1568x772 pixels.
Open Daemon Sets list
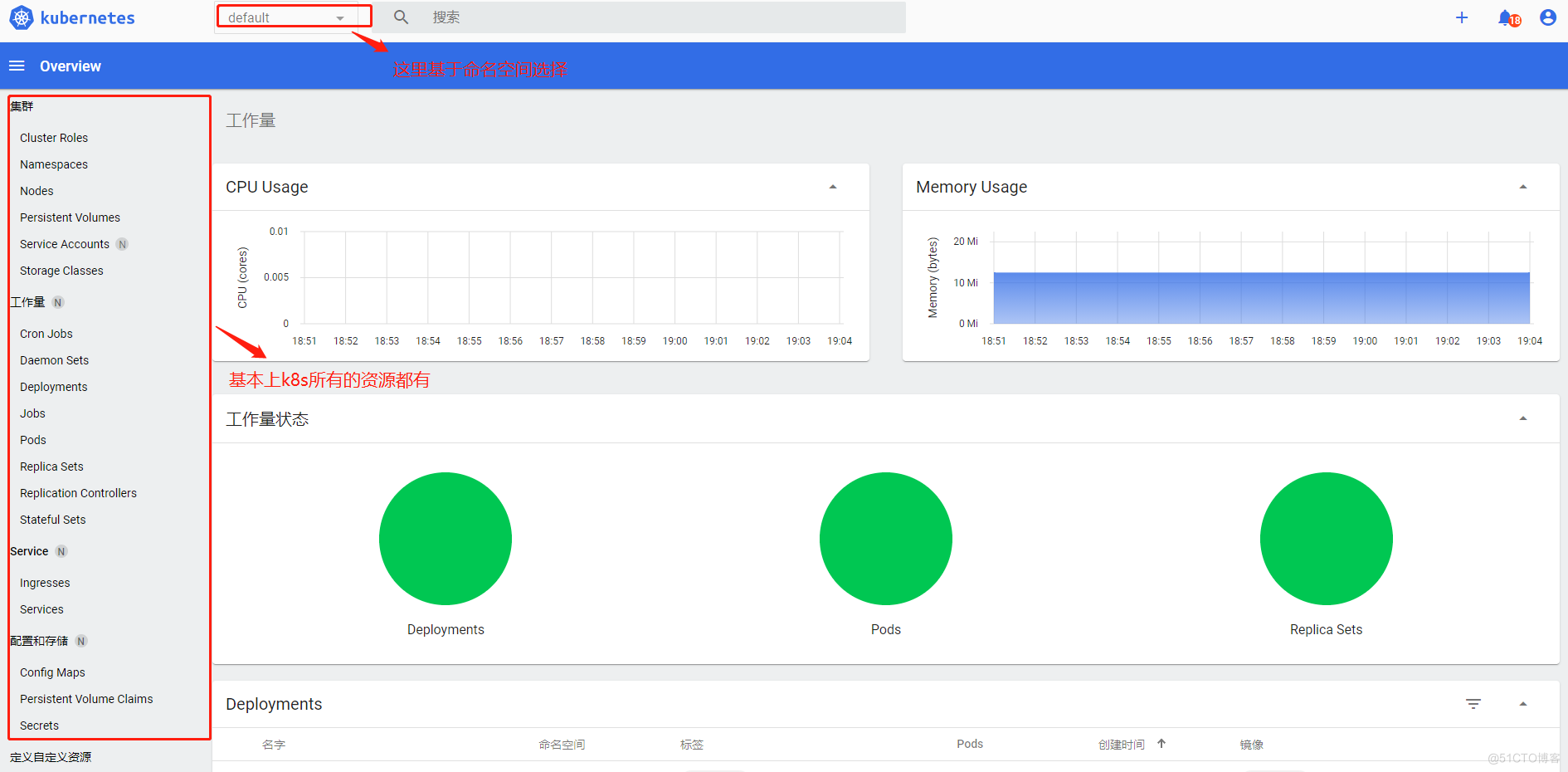coord(54,360)
